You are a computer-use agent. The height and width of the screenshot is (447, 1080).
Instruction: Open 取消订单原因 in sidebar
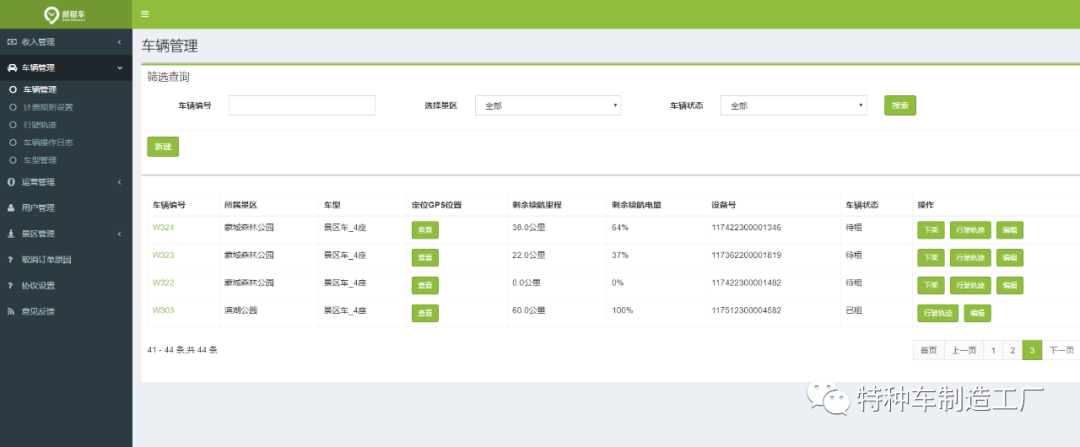[x=47, y=260]
